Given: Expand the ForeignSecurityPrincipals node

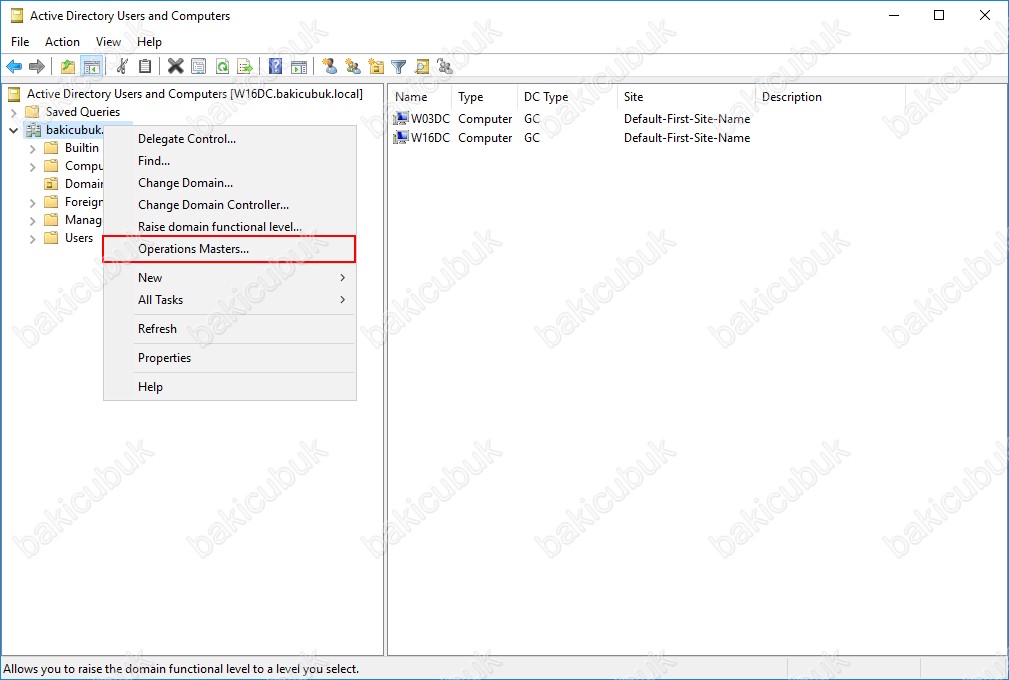Looking at the screenshot, I should pyautogui.click(x=33, y=203).
